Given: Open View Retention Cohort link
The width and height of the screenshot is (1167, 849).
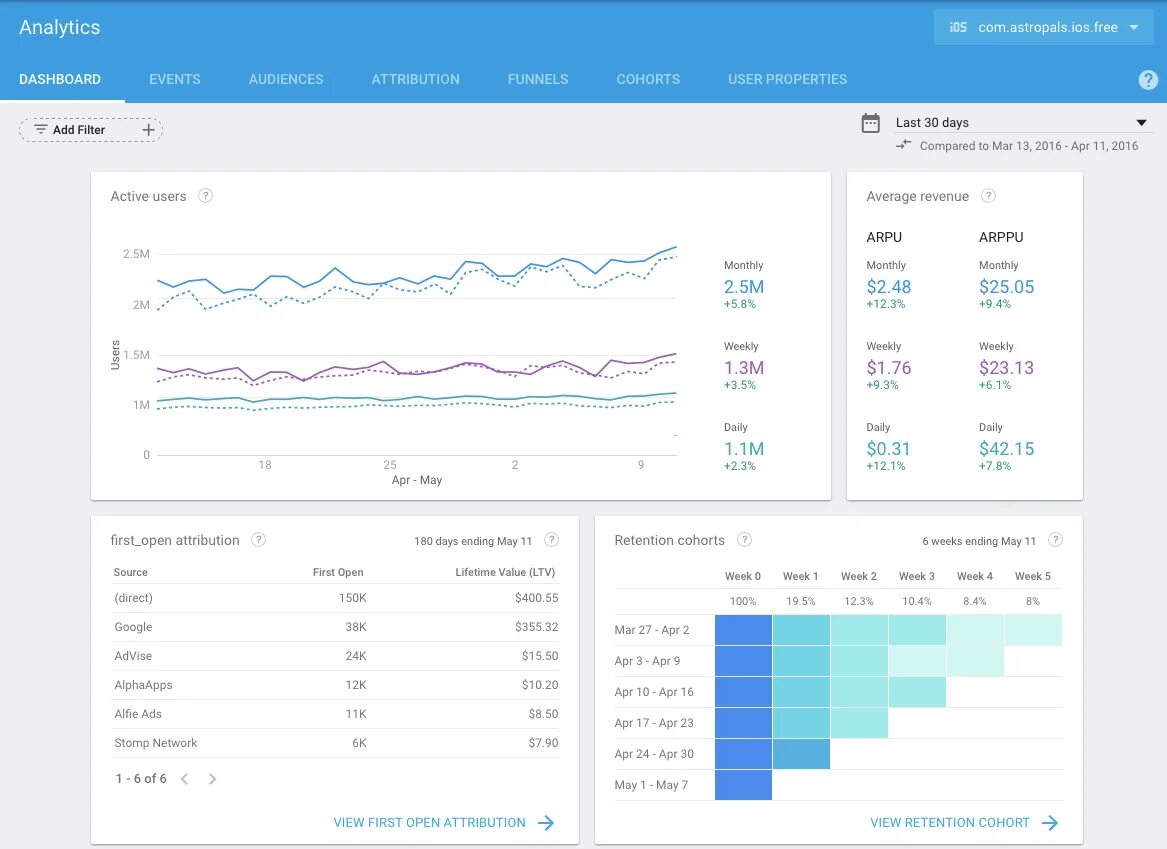Looking at the screenshot, I should [x=950, y=822].
